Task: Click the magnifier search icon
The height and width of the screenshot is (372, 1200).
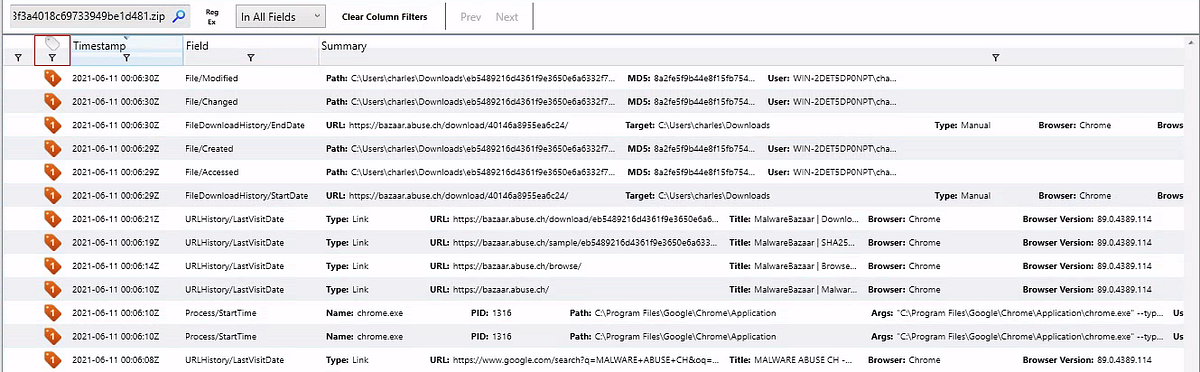Action: coord(179,17)
